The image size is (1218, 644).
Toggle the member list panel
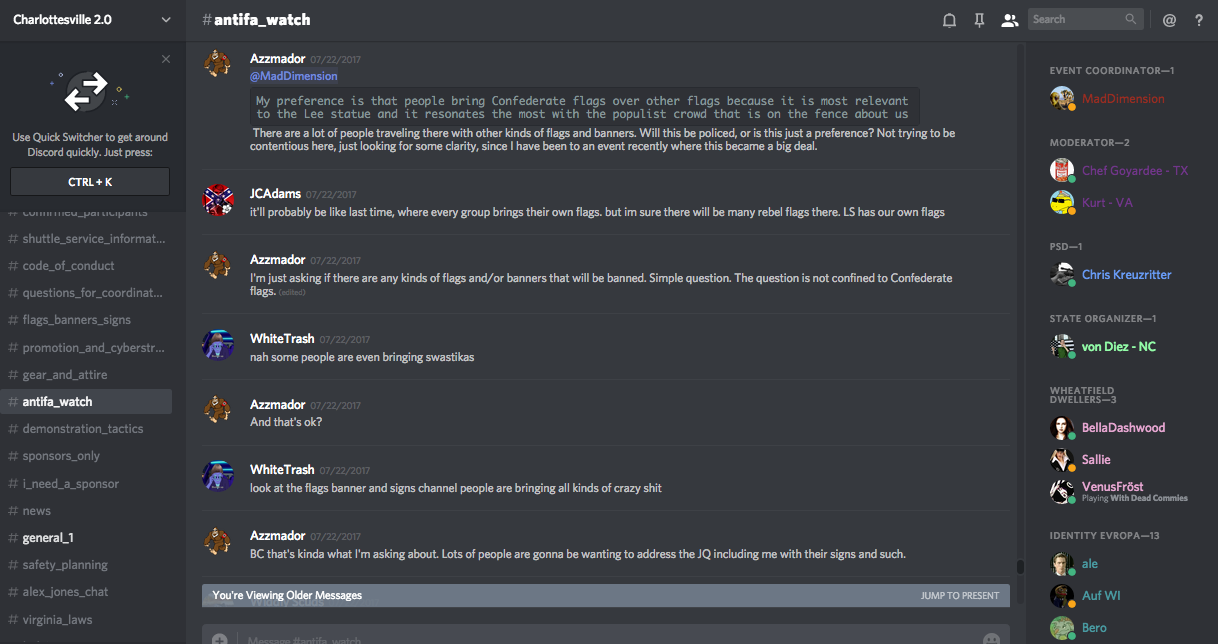coord(1009,20)
